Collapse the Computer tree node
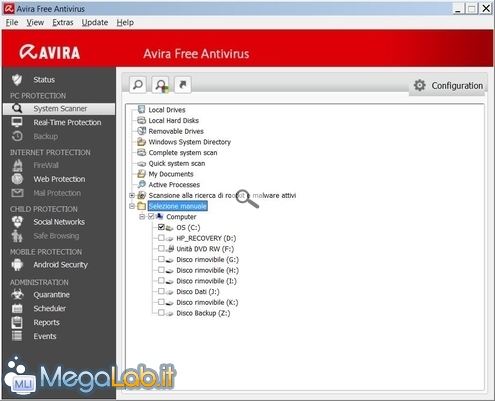The image size is (495, 401). click(142, 217)
